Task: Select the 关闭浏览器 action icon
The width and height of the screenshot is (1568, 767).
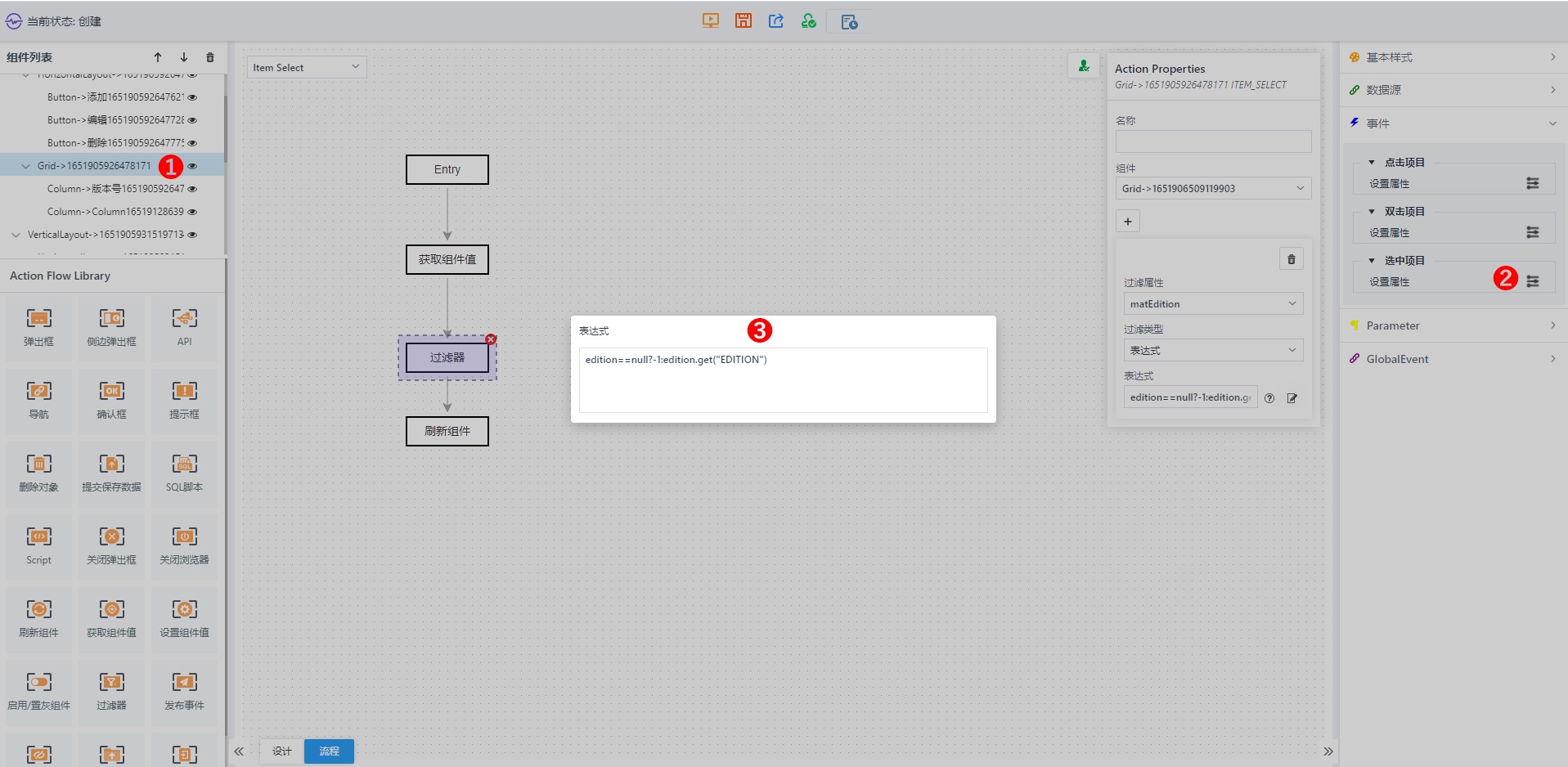Action: click(x=184, y=536)
